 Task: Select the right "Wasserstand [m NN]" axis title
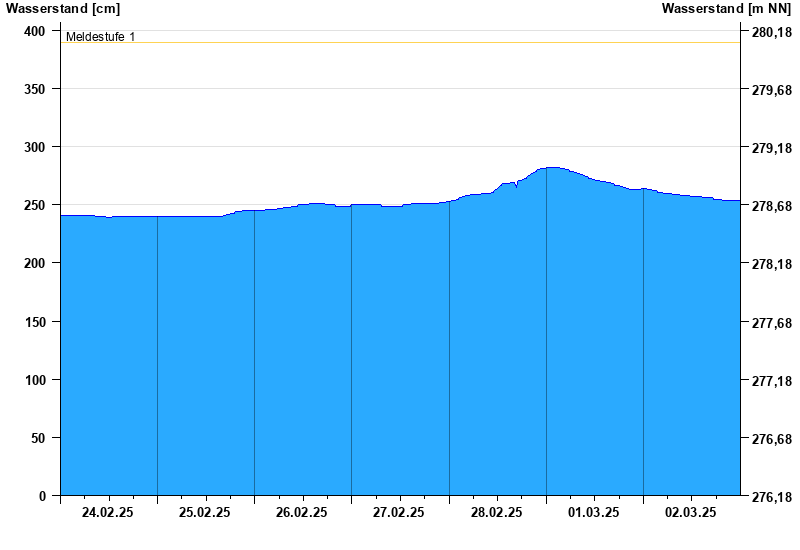click(726, 9)
